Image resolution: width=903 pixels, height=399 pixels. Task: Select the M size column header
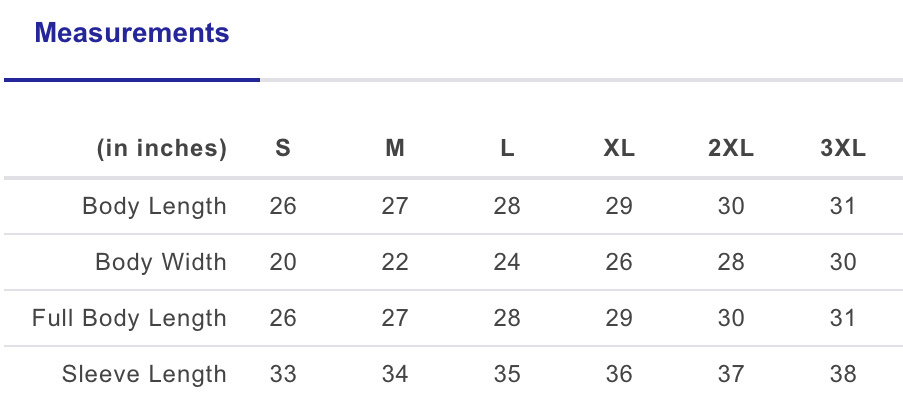395,149
